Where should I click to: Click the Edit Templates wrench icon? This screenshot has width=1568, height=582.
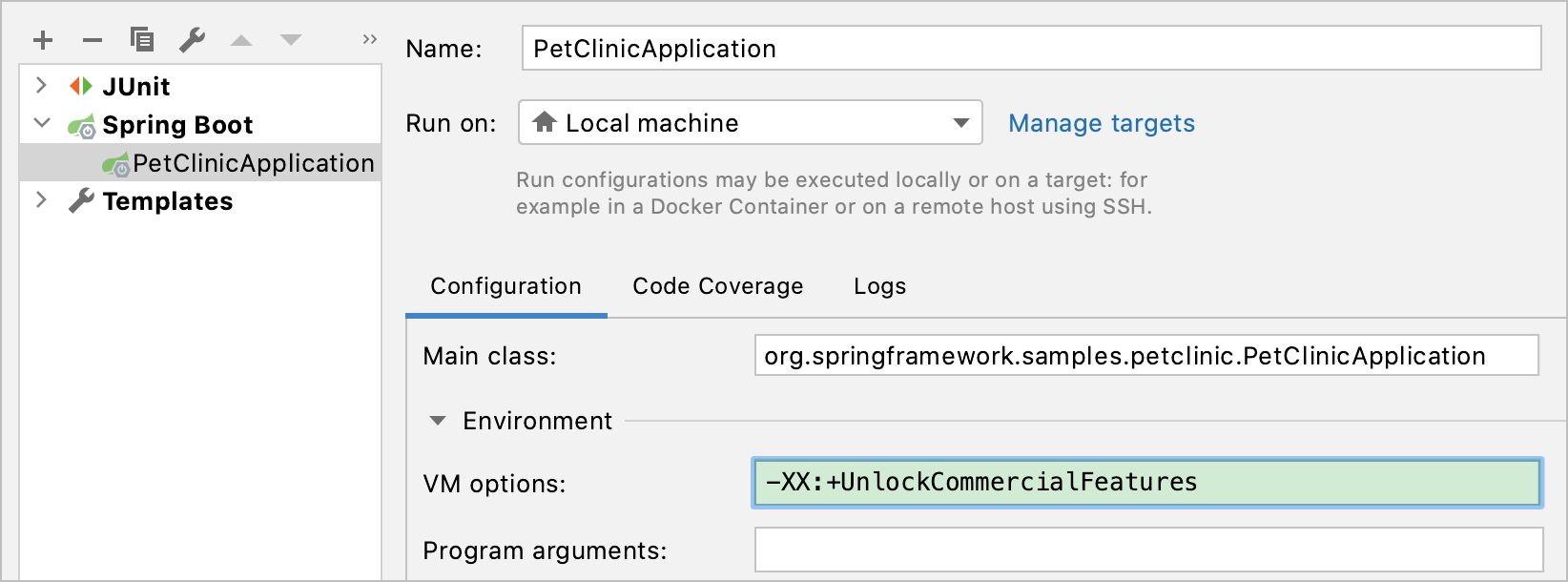click(192, 40)
